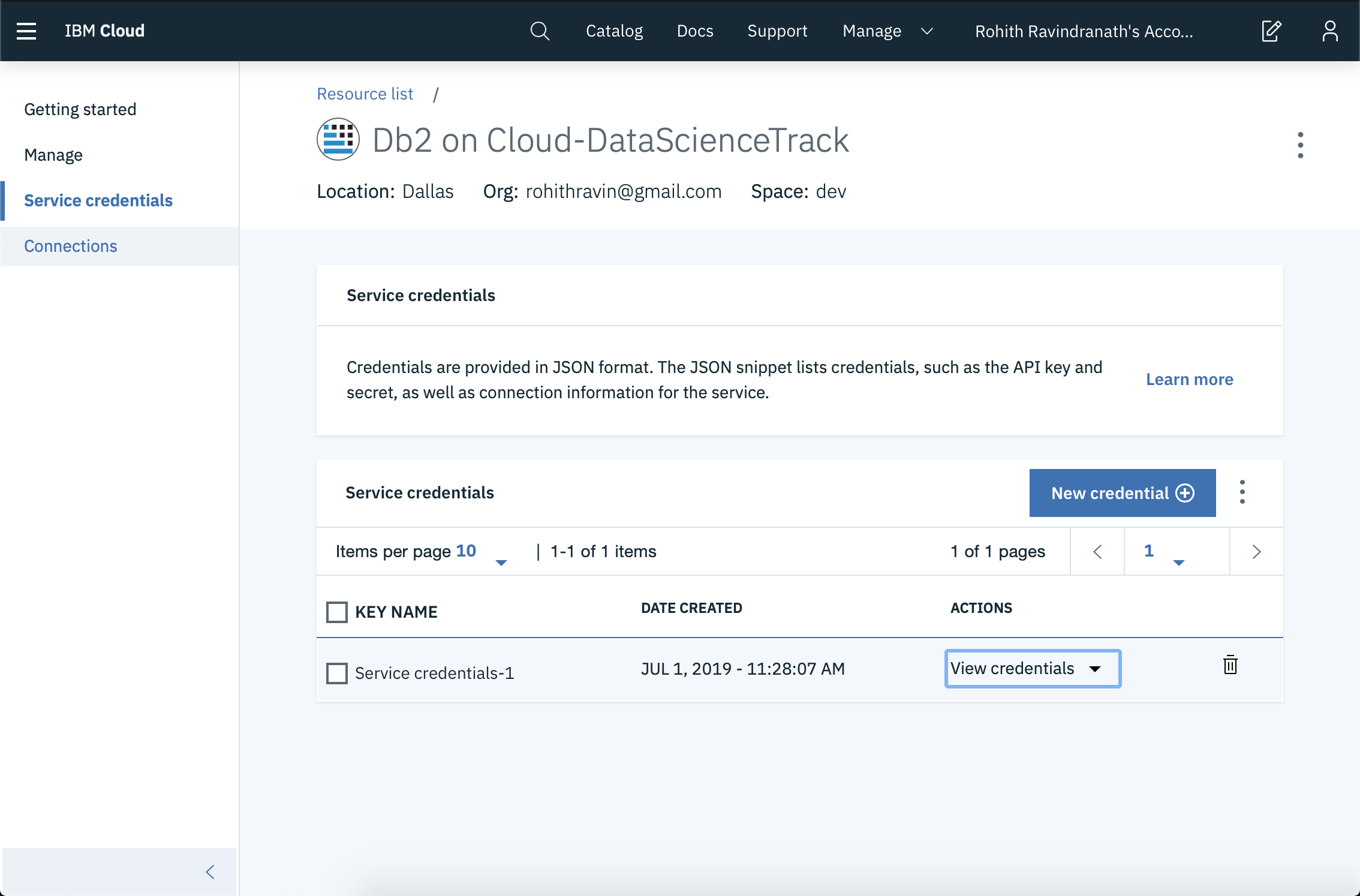Click the search magnifier icon
Viewport: 1360px width, 896px height.
[540, 31]
